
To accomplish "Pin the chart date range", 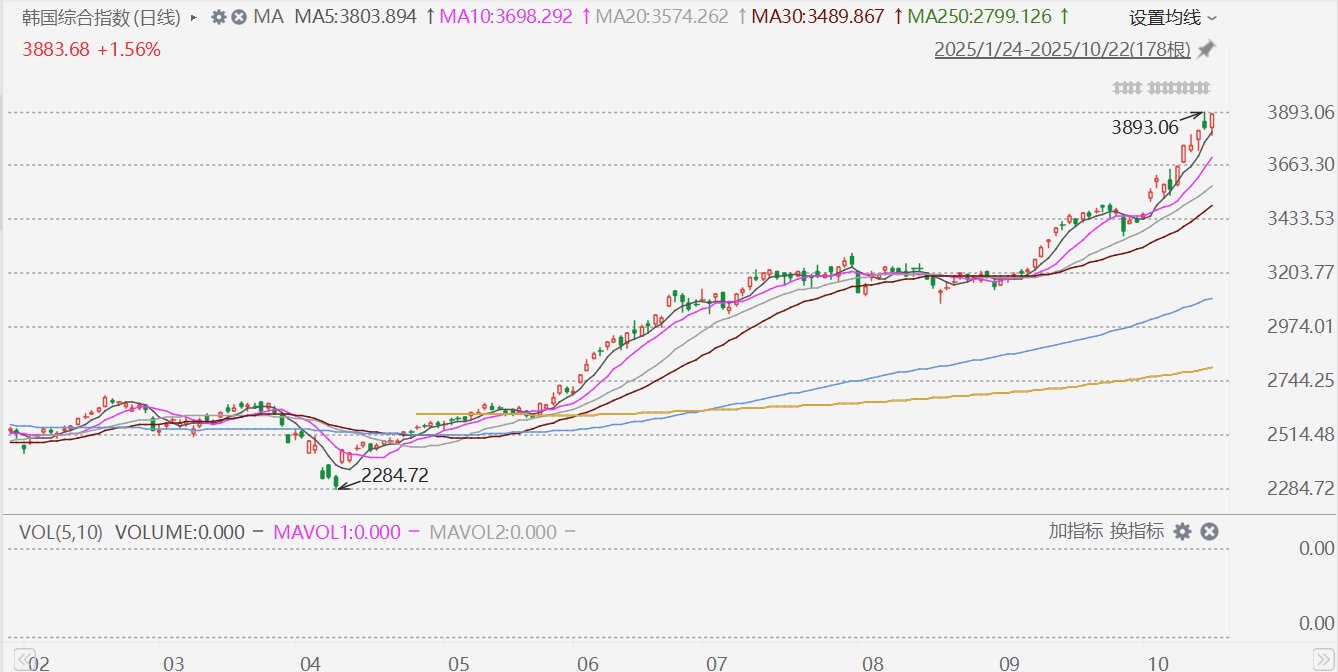I will tap(1207, 49).
